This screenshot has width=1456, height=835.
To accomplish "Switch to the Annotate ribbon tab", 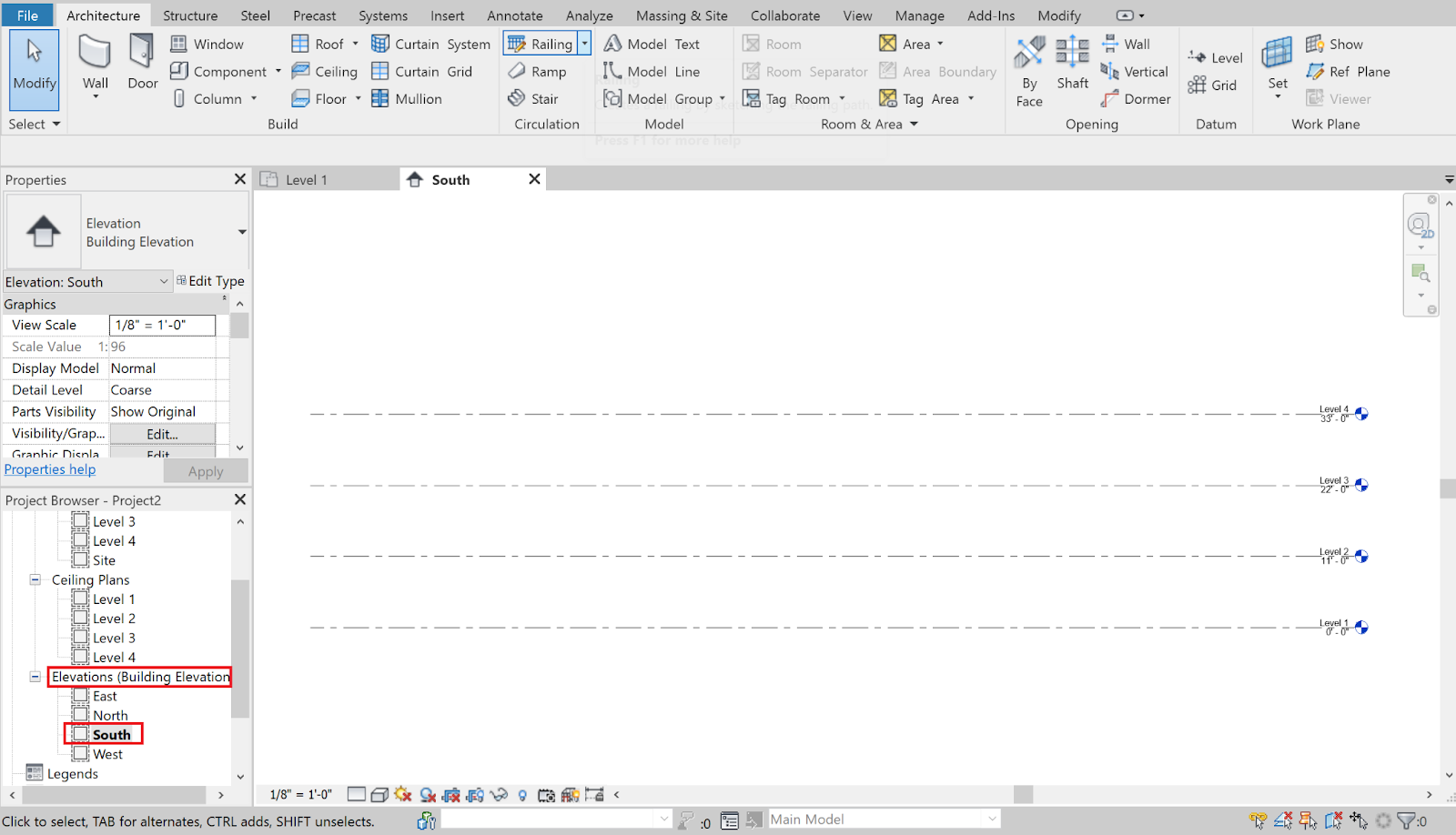I will 515,15.
